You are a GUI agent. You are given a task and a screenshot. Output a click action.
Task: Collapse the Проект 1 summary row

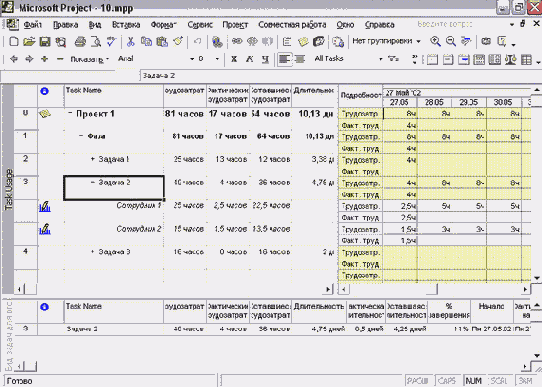tap(70, 113)
